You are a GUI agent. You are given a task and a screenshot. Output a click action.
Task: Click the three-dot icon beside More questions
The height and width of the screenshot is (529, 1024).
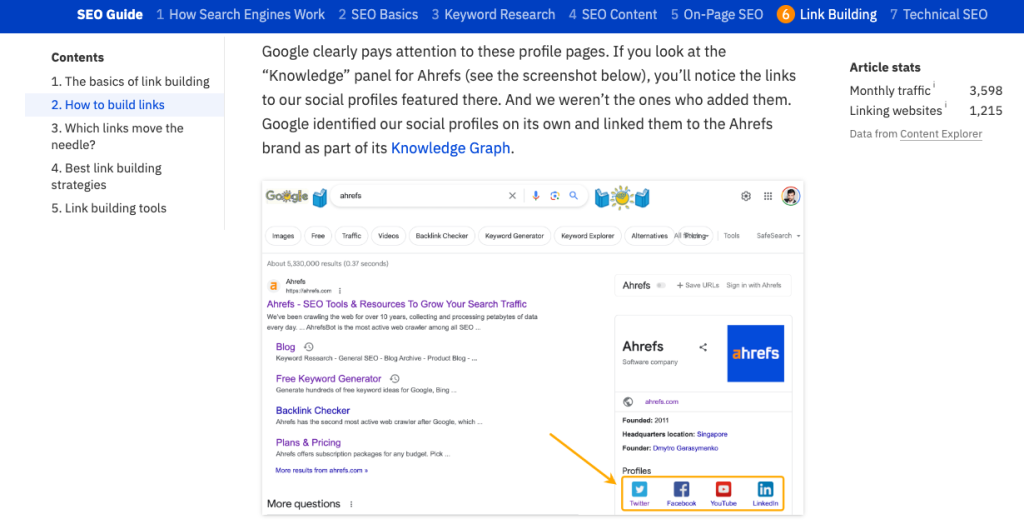351,504
